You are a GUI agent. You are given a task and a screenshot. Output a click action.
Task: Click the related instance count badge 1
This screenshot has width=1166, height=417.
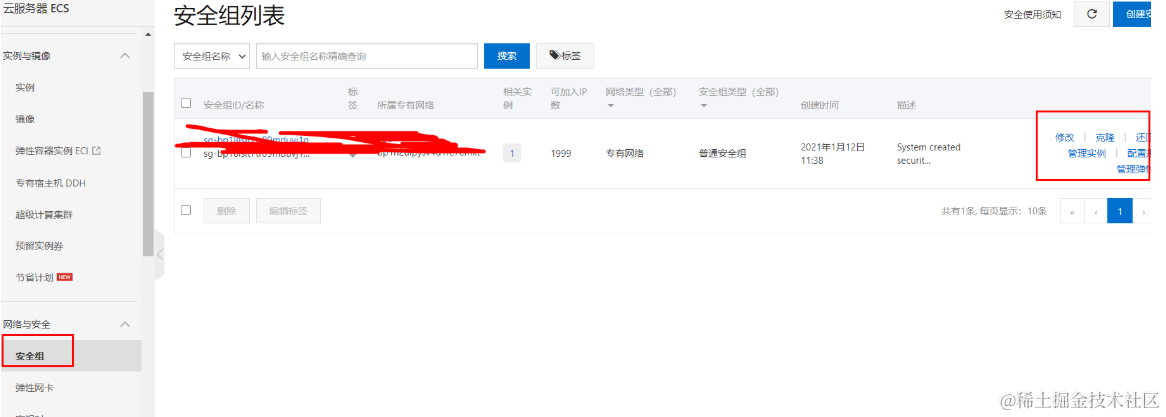point(512,154)
